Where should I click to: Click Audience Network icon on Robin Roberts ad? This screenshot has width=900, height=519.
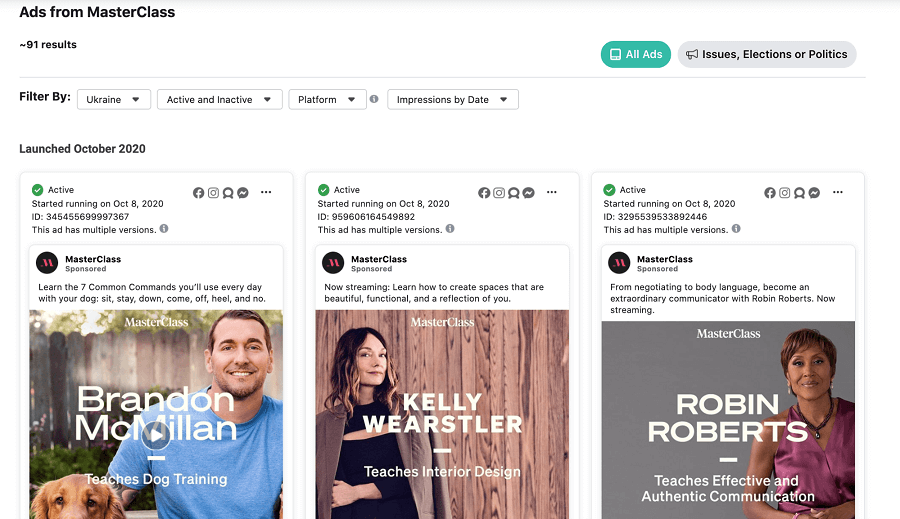(800, 193)
